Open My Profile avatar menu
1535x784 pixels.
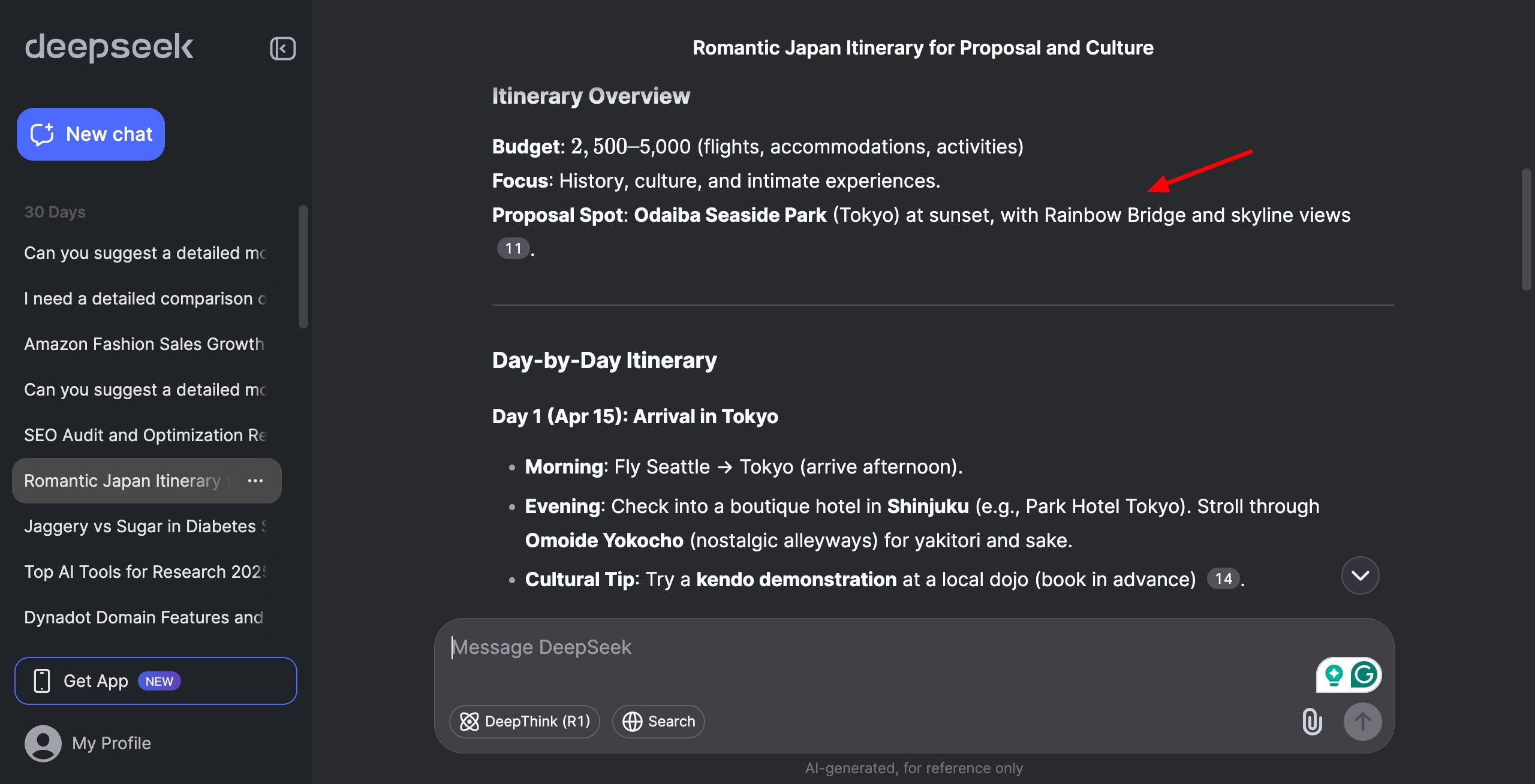click(x=43, y=743)
